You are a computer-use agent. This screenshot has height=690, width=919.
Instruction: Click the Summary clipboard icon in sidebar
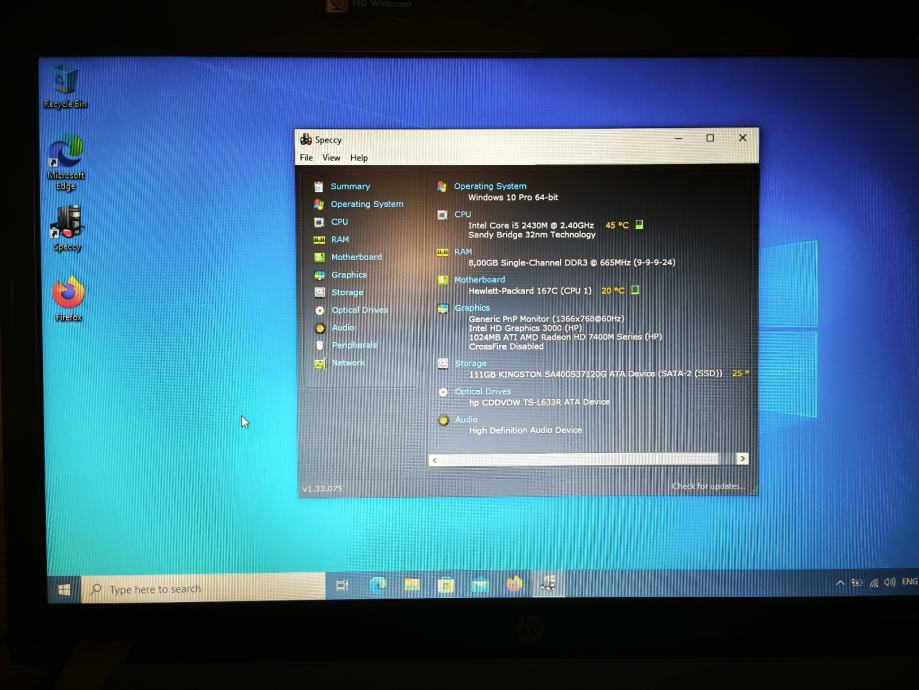click(x=318, y=186)
